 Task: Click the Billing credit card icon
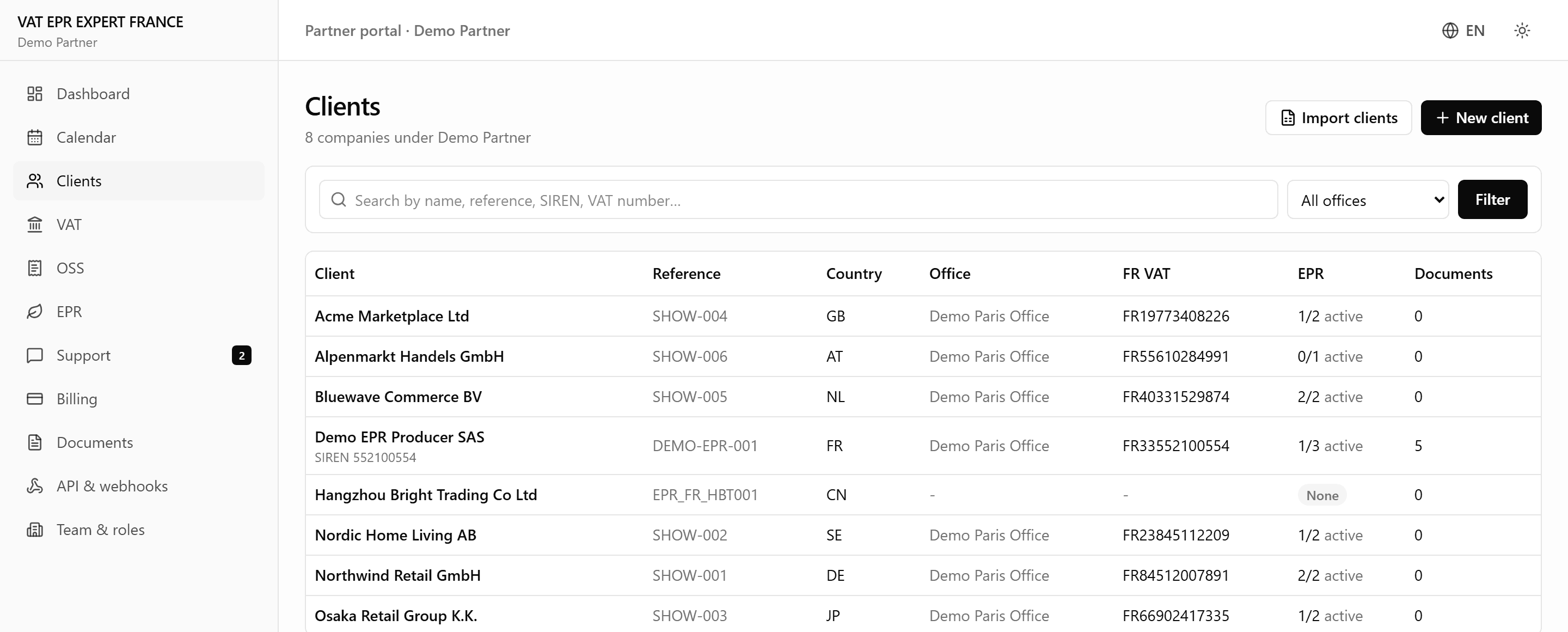tap(35, 399)
